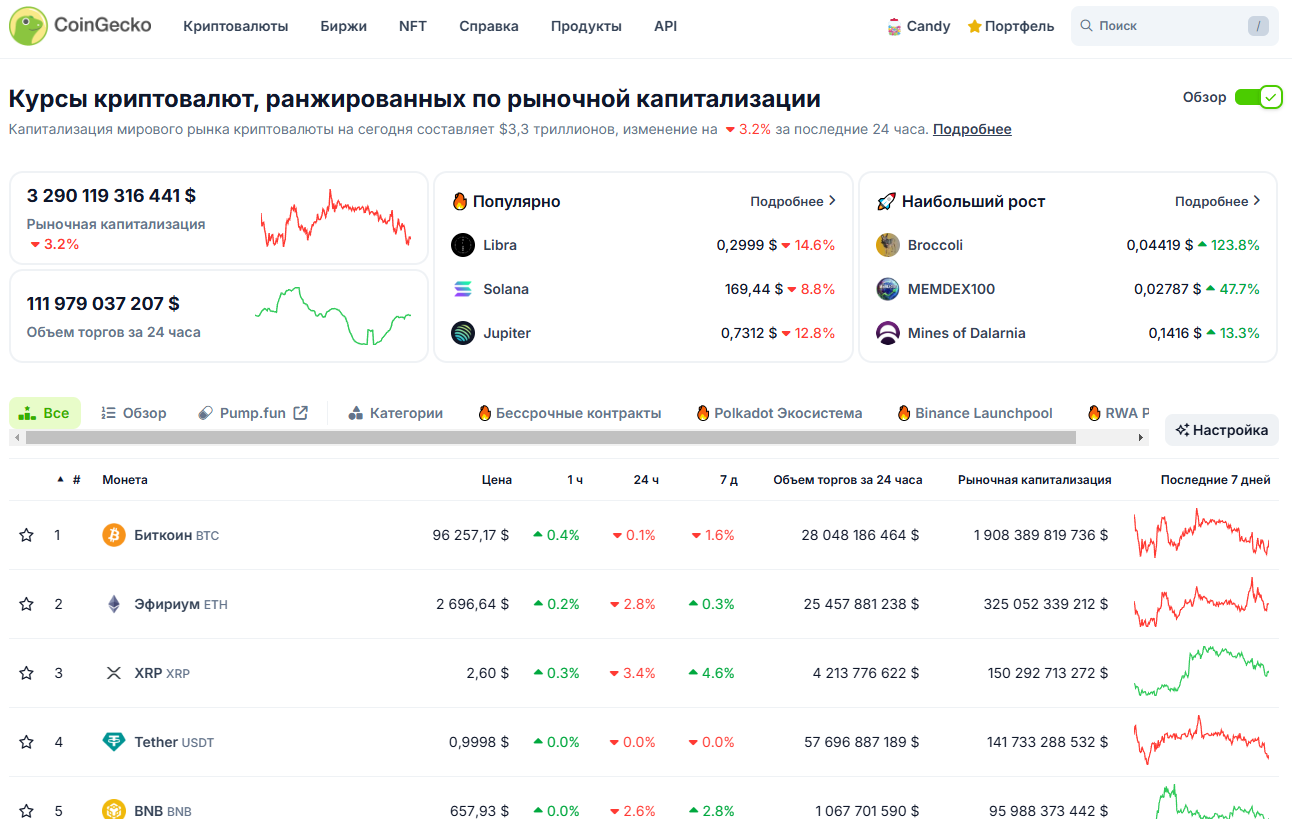Sort by Рыночная капитализация column header
Viewport: 1292px width, 819px height.
(1034, 480)
